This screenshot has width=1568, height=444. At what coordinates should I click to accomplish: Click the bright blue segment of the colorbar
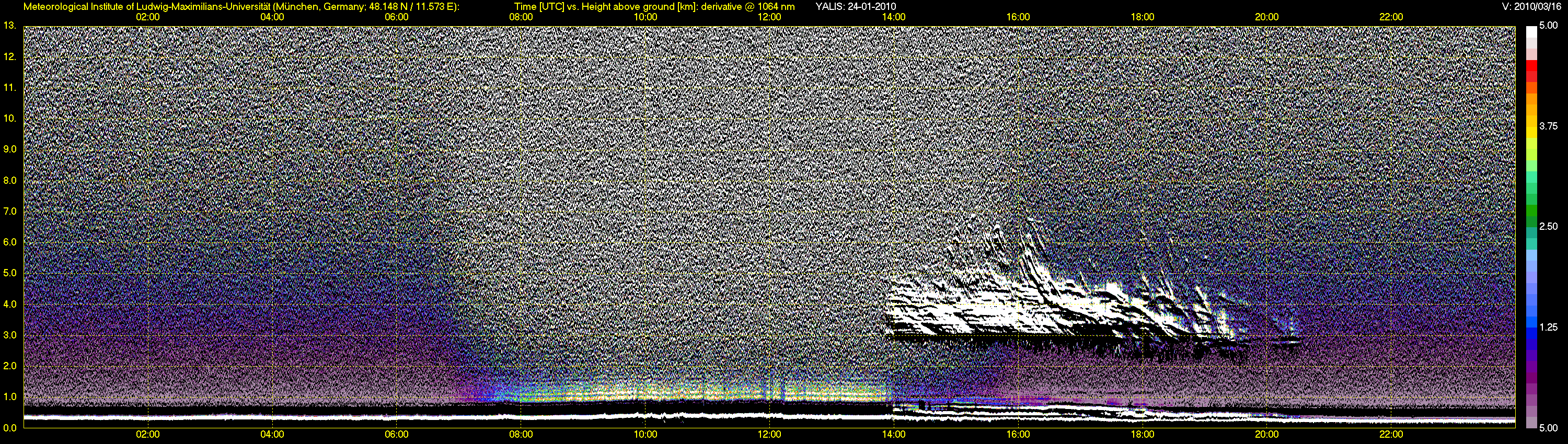1531,323
